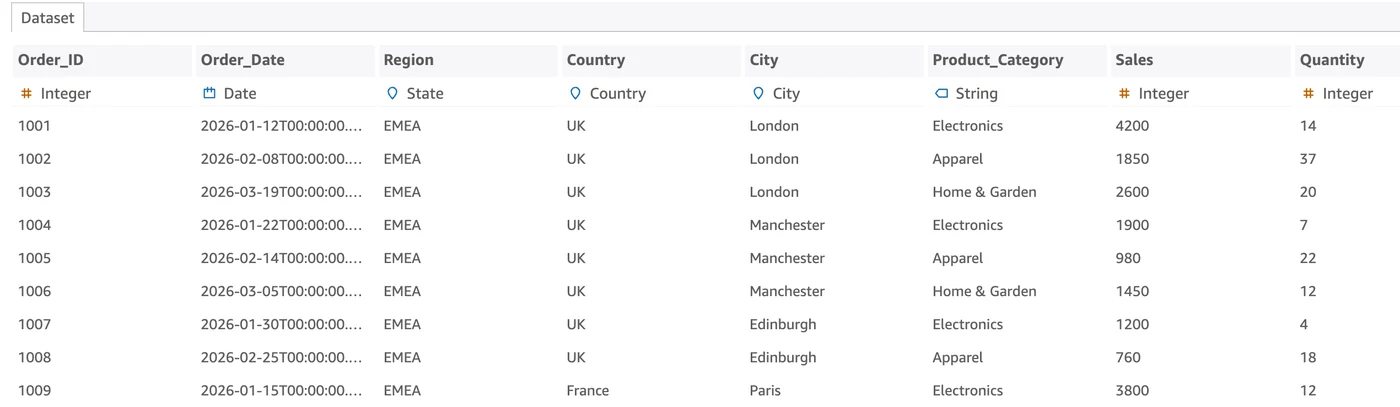The image size is (1400, 407).
Task: Click the Paris city cell
Action: (765, 390)
